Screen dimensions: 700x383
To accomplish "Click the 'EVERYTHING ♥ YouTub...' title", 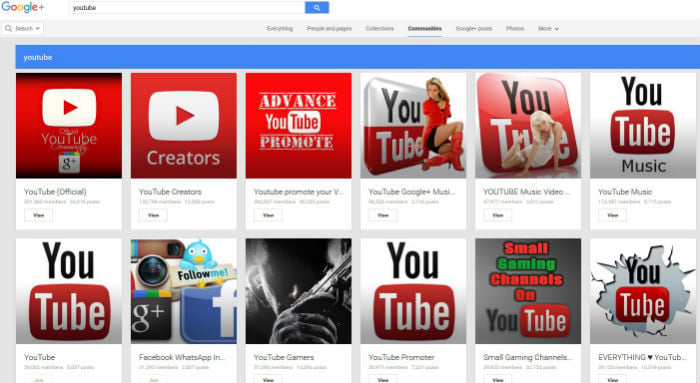I will click(642, 357).
